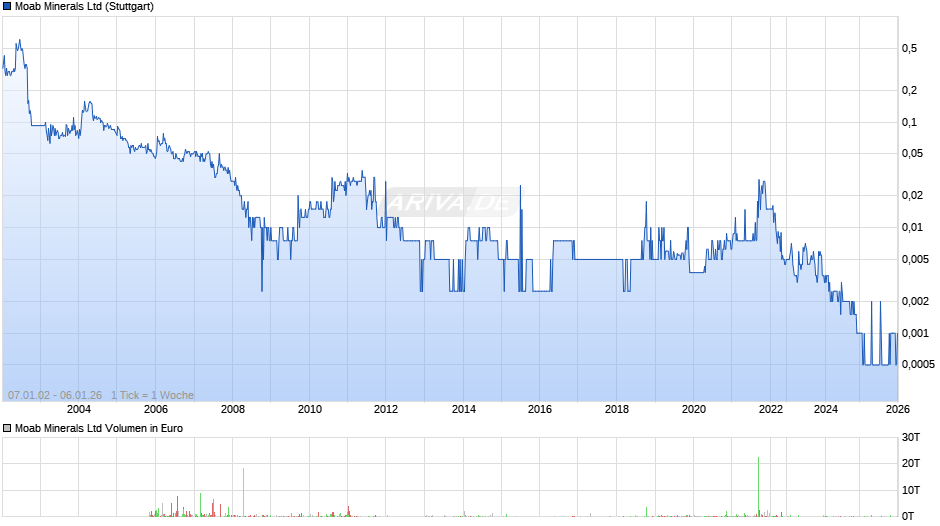Viewport: 940px width, 526px height.
Task: Click the 2012 year label on the axis
Action: (385, 409)
